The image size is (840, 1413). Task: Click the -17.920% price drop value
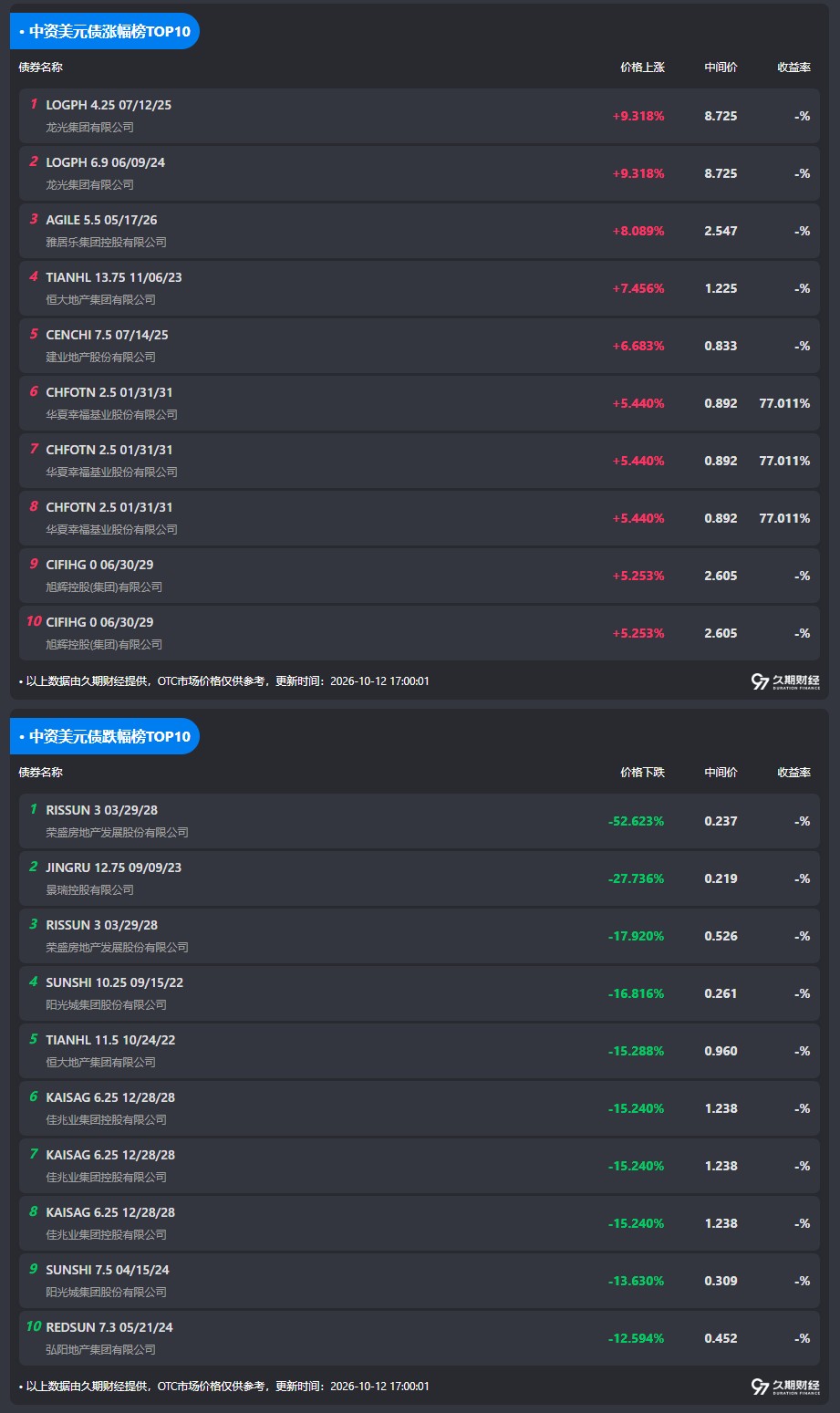coord(637,936)
